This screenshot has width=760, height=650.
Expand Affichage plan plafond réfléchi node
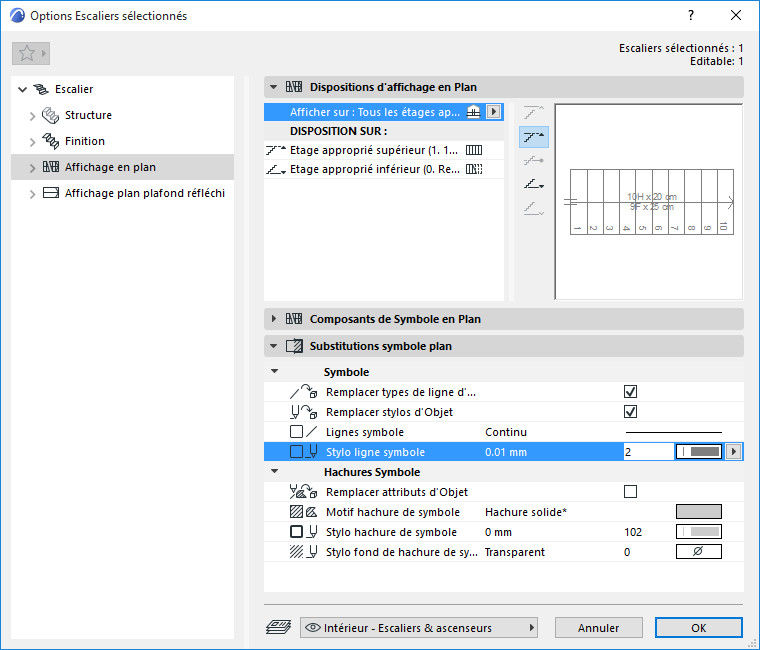[32, 194]
